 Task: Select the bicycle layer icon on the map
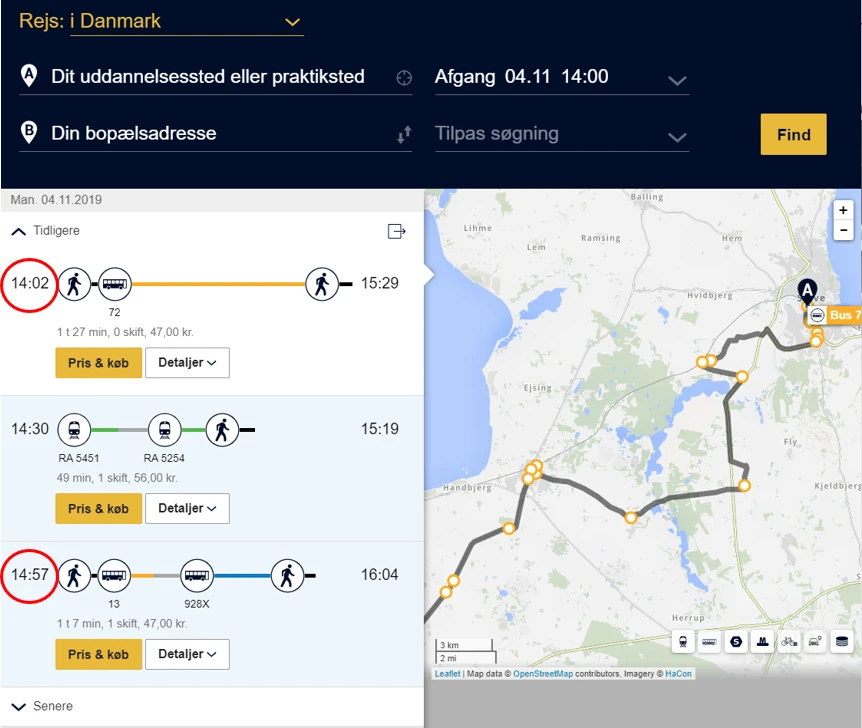pyautogui.click(x=788, y=641)
